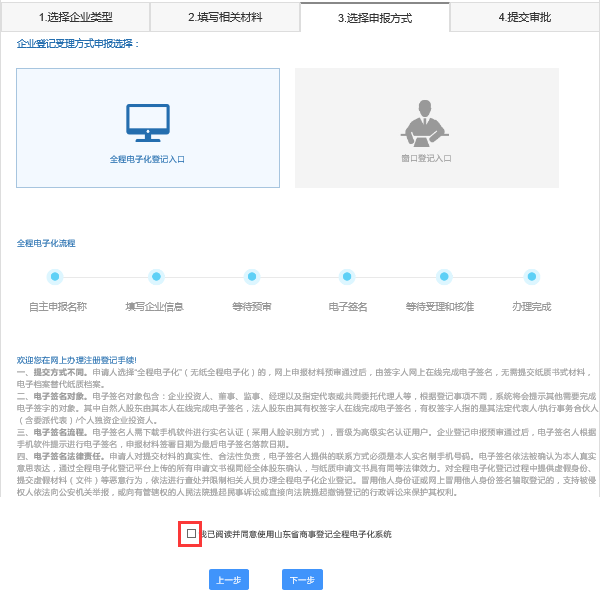
Task: Click the 等待预审 step label
Action: [x=252, y=307]
